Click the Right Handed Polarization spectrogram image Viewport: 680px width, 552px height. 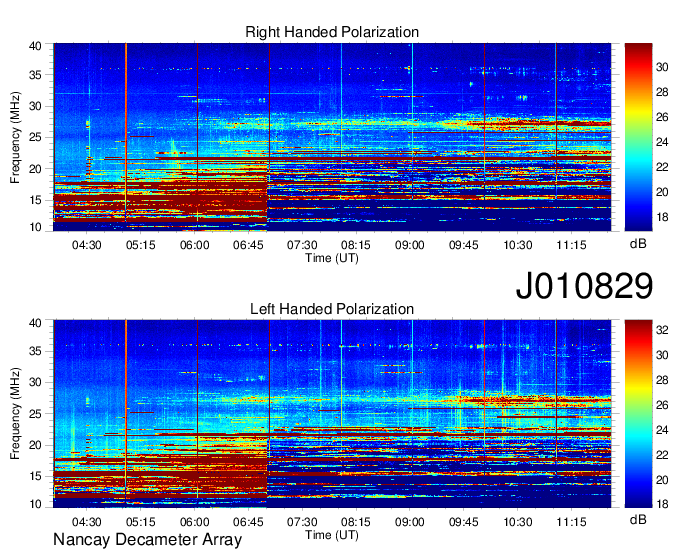pyautogui.click(x=332, y=137)
